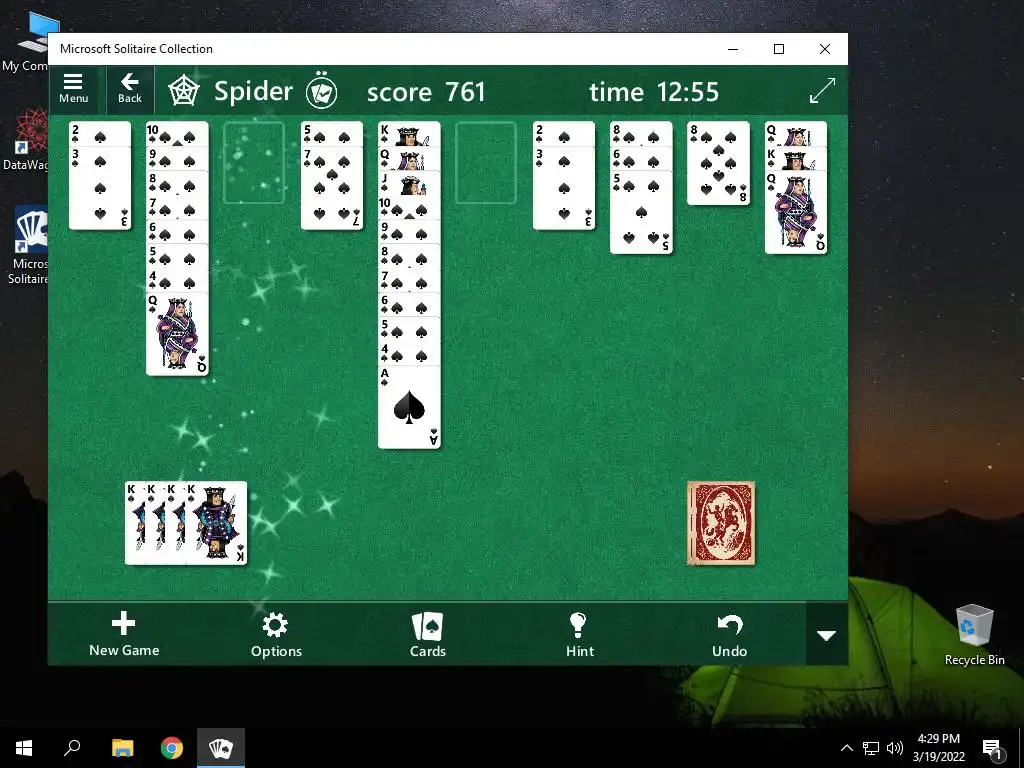Select the bottom Queen in the last column
The width and height of the screenshot is (1024, 768).
795,212
